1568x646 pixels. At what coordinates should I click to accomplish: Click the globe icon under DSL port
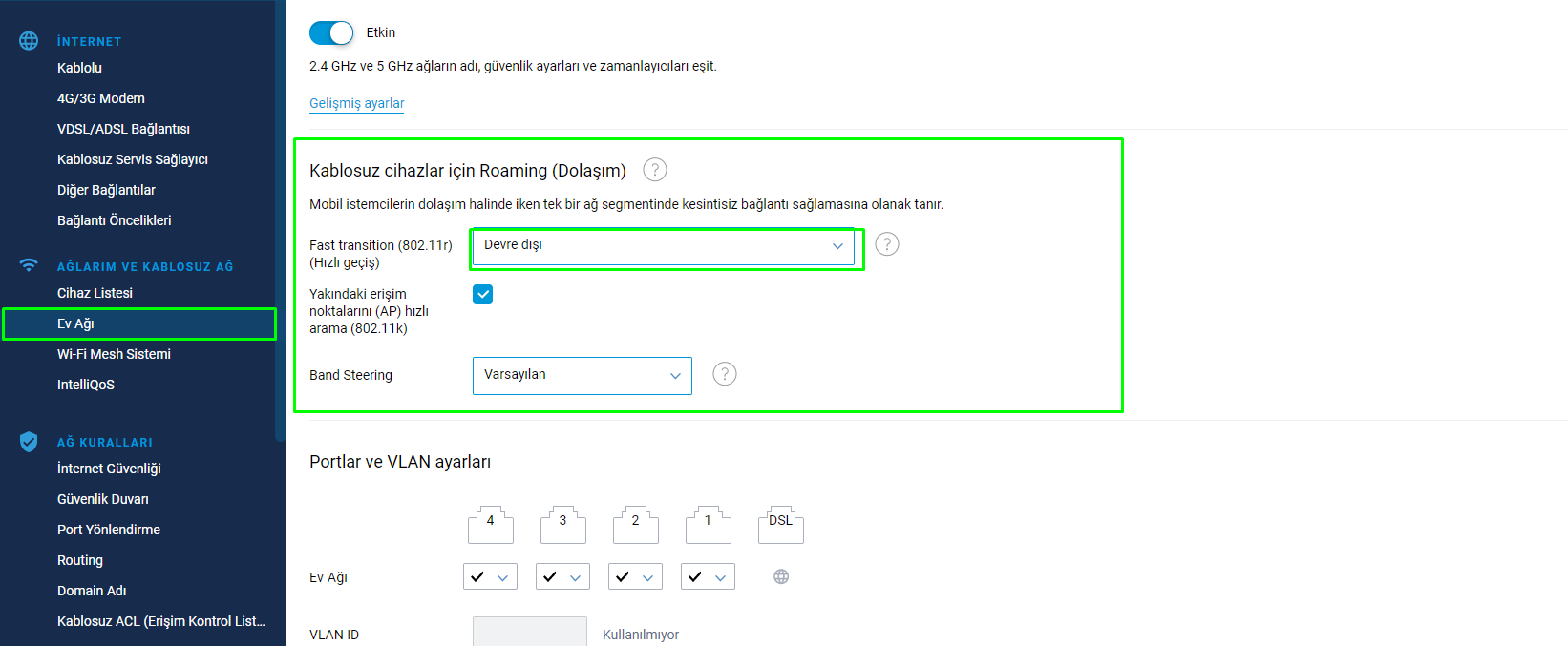coord(781,576)
